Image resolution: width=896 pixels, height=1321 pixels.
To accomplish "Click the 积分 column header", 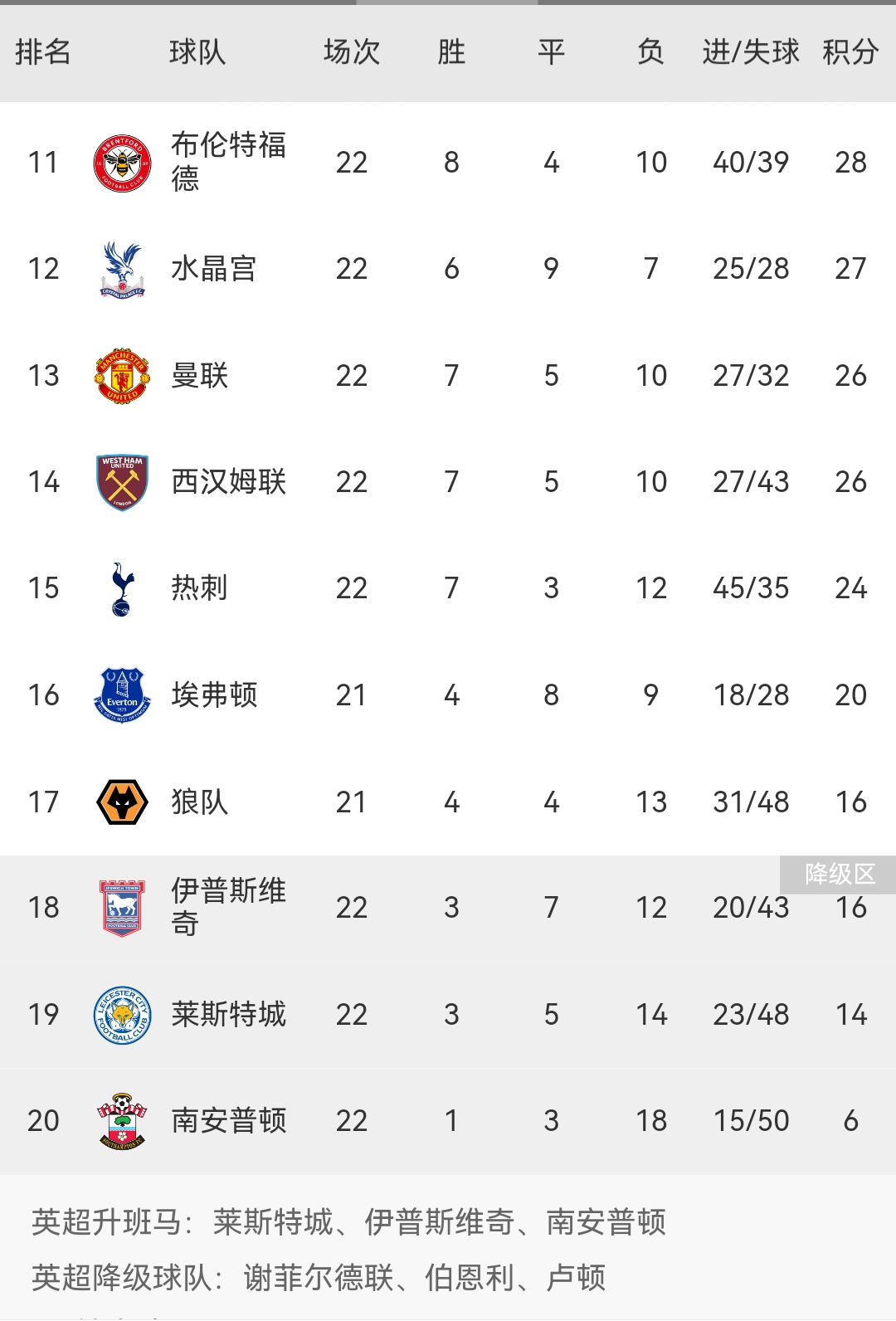I will (x=850, y=52).
